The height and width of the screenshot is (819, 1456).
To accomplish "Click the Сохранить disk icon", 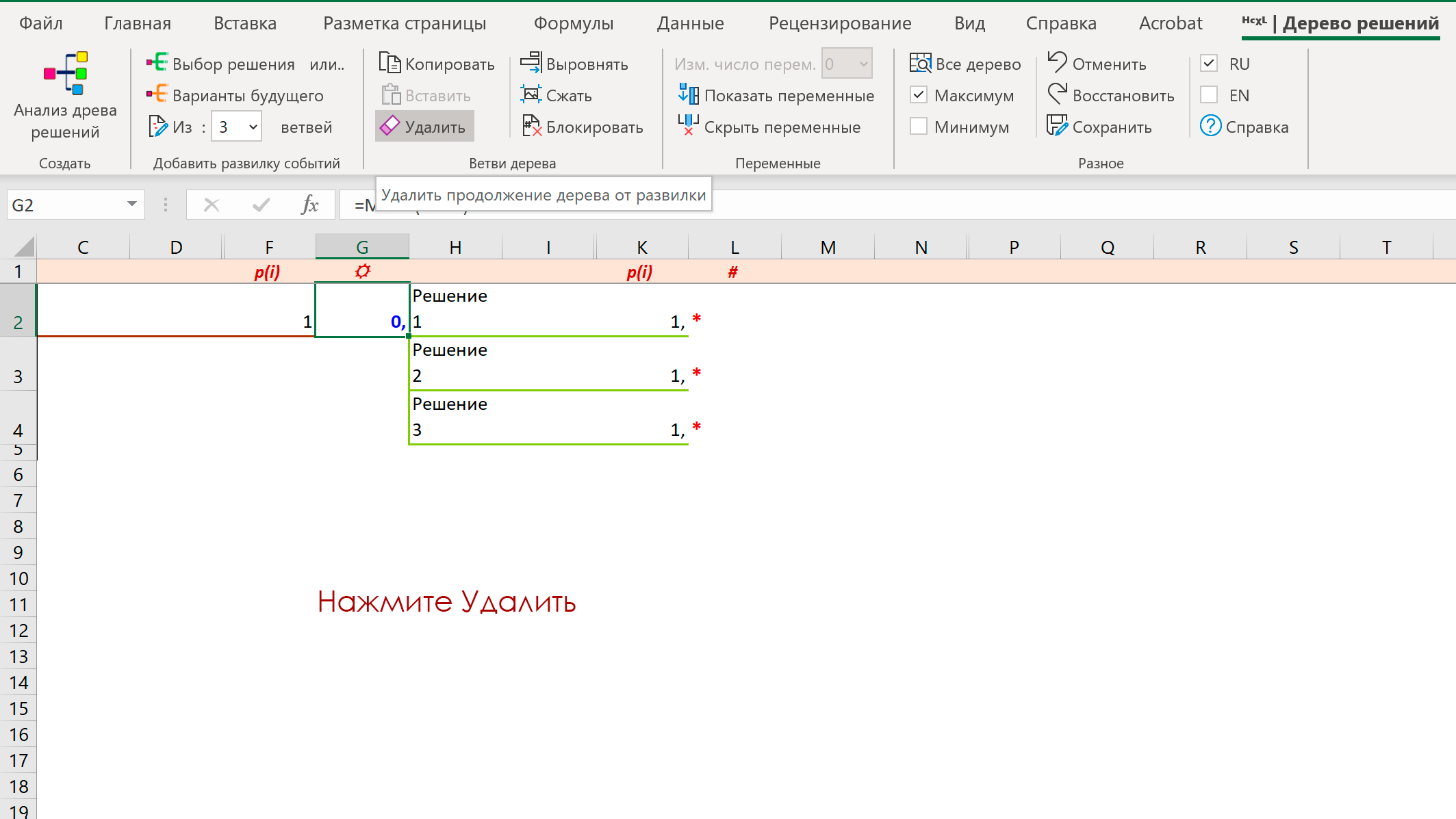I will point(1058,126).
